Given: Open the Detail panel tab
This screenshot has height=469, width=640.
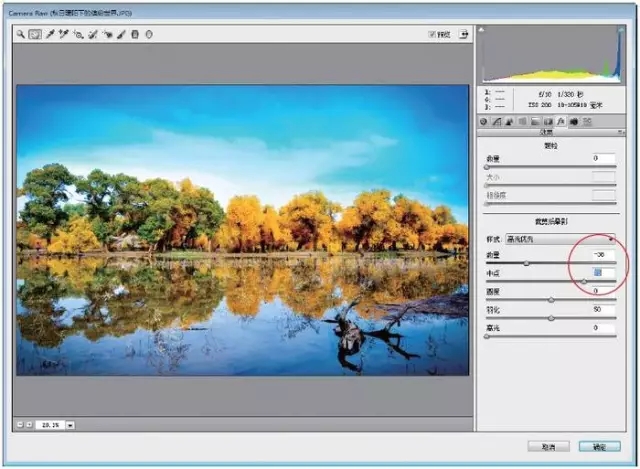Looking at the screenshot, I should (x=510, y=121).
